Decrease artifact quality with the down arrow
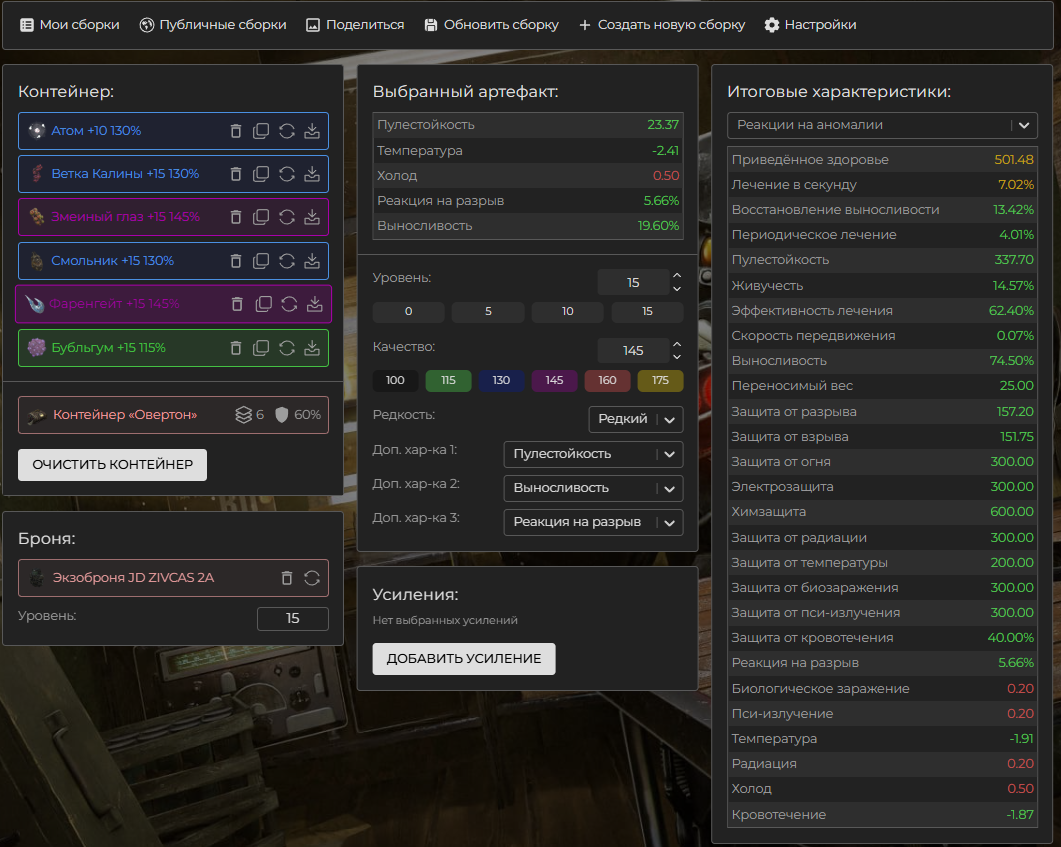The image size is (1061, 847). pos(677,357)
